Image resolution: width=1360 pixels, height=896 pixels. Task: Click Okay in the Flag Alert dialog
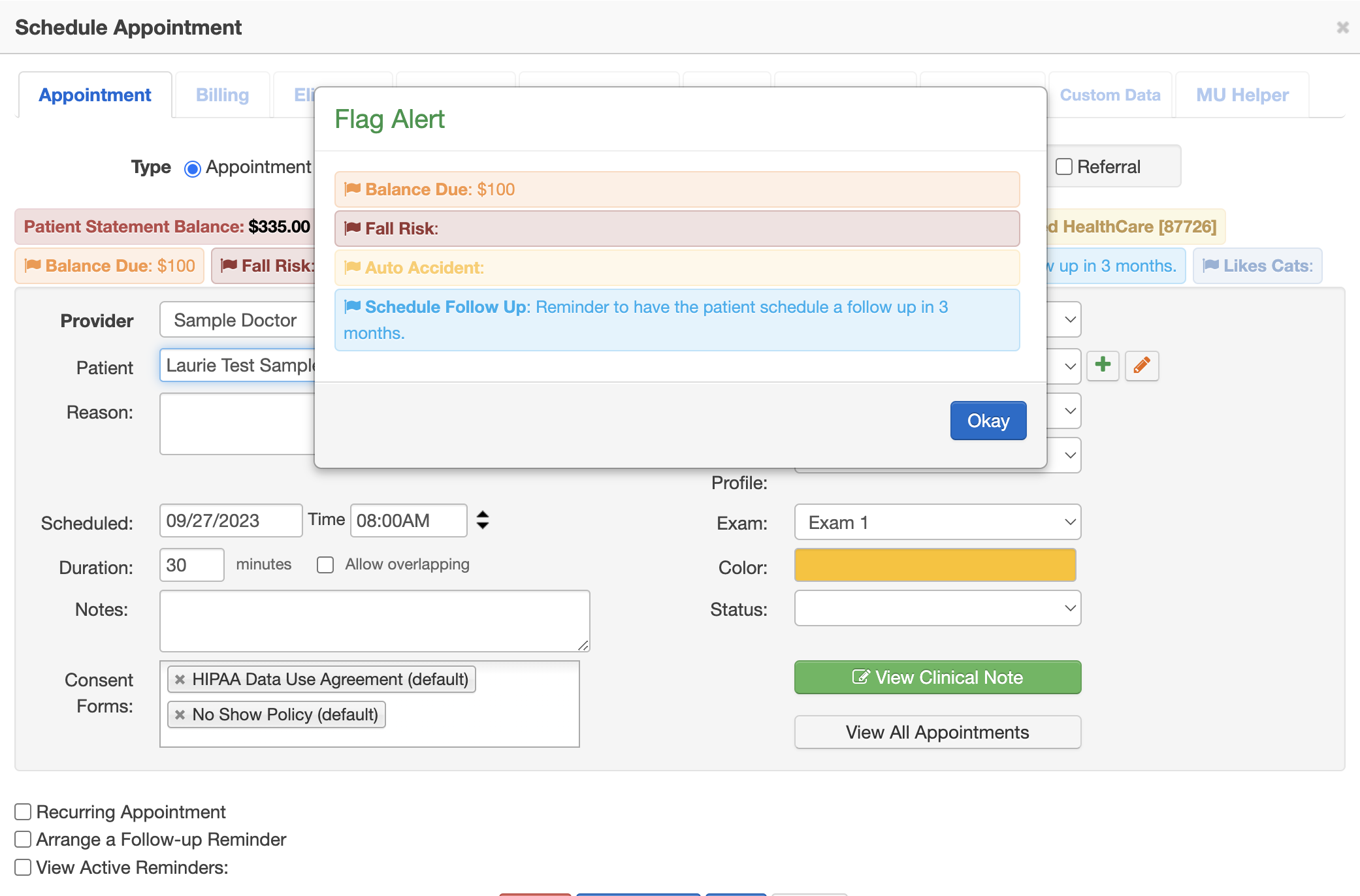[988, 421]
